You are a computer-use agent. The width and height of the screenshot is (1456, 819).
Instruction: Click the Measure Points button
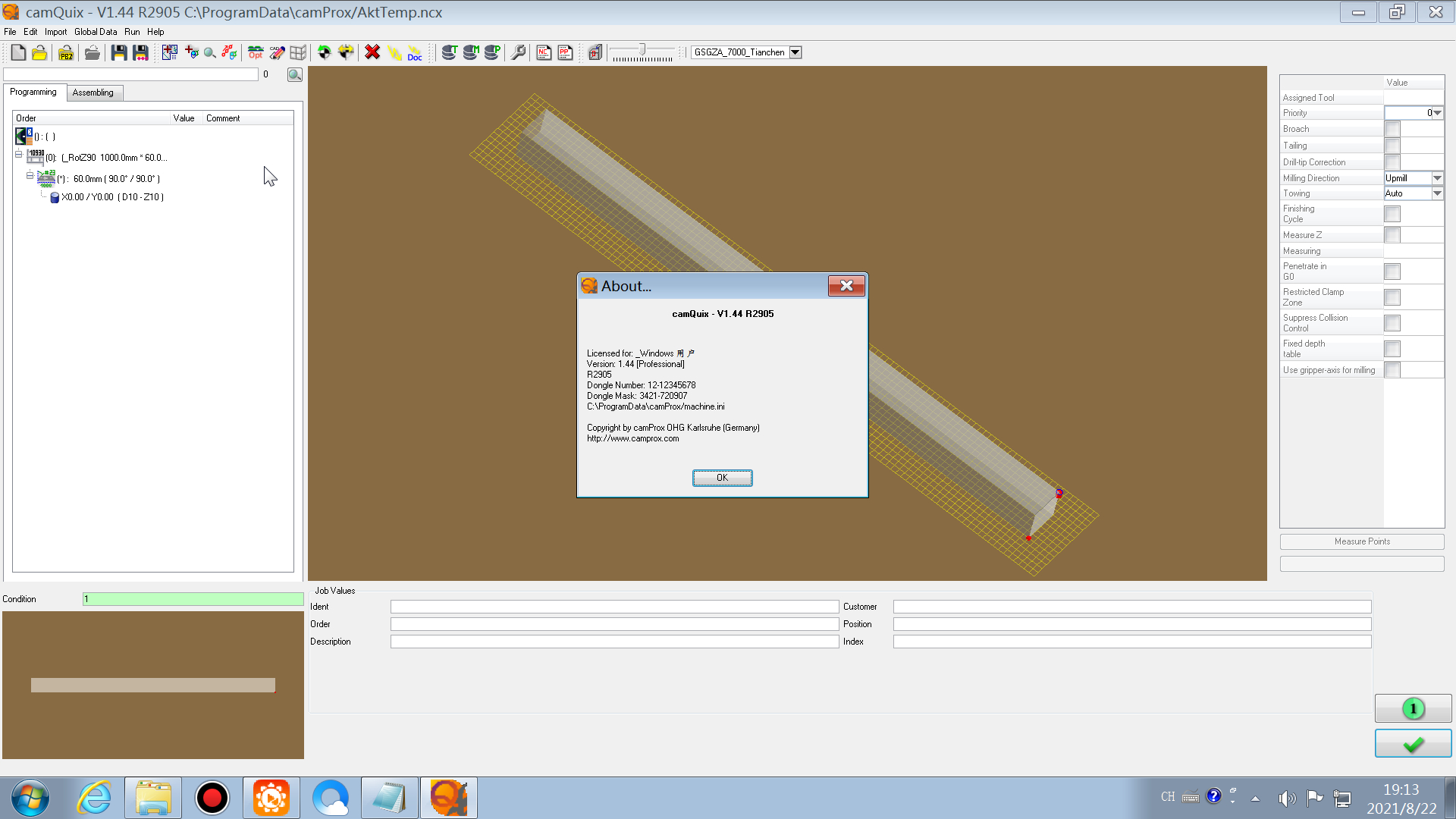tap(1362, 541)
